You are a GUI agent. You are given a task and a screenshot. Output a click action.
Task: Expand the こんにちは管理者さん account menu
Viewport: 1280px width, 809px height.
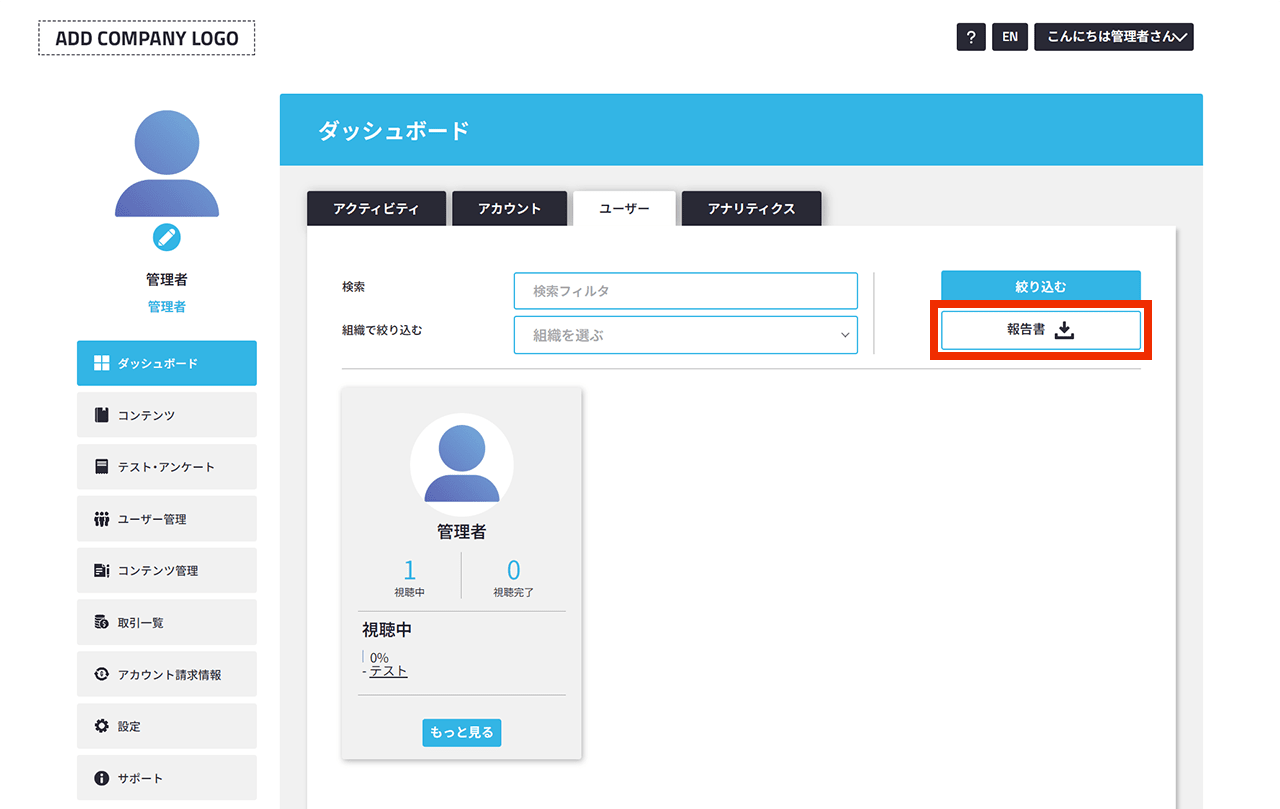pyautogui.click(x=1113, y=36)
